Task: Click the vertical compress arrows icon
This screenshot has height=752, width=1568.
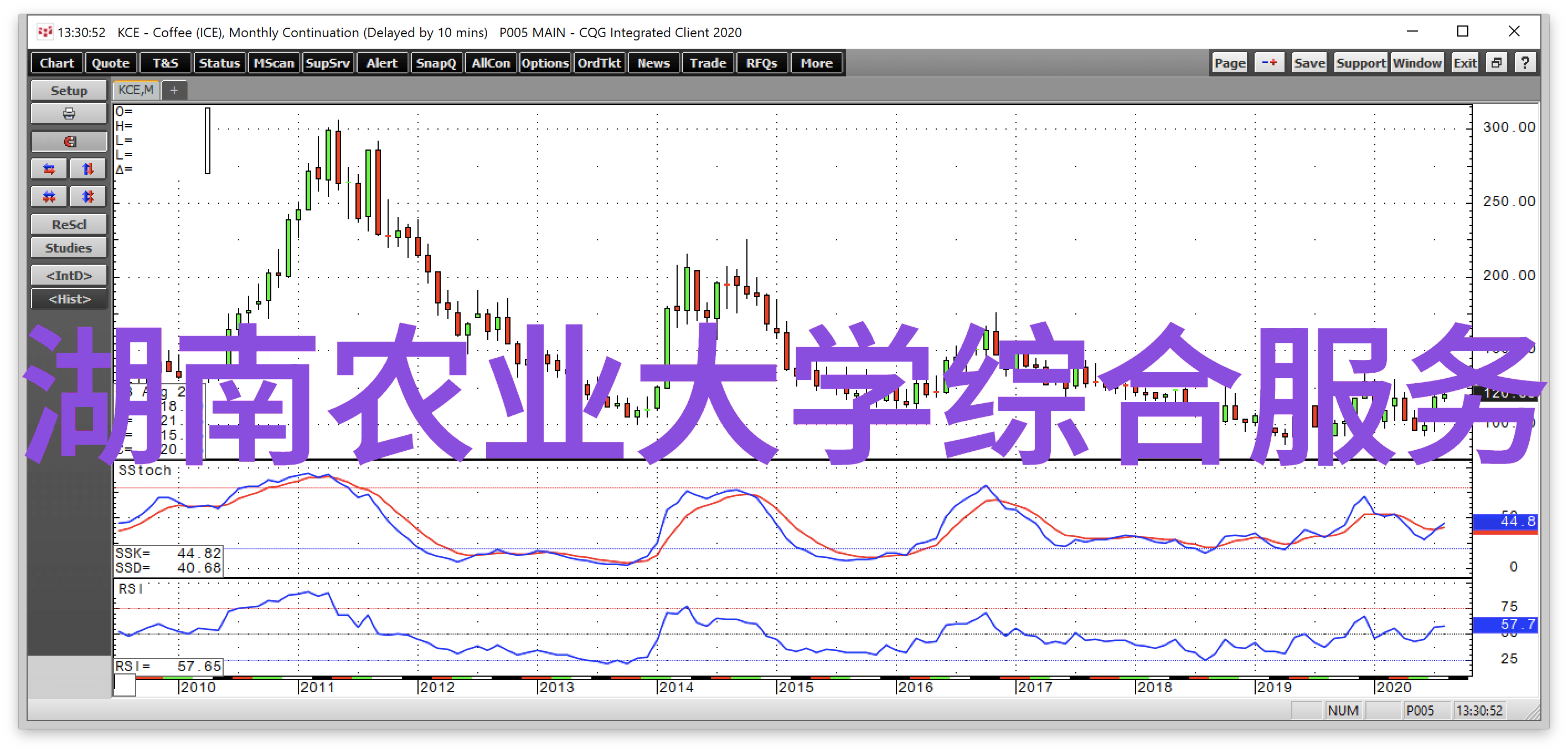Action: [x=88, y=197]
